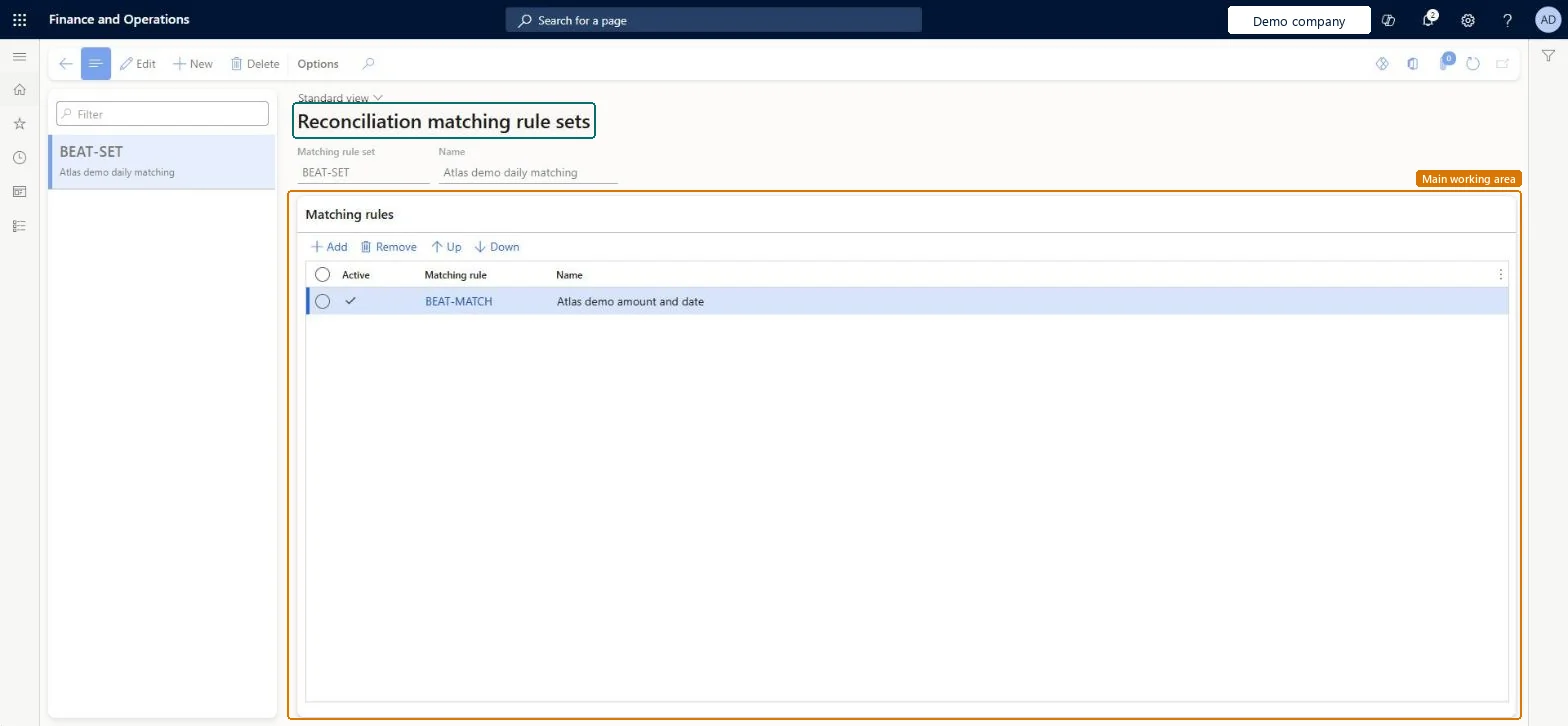Add a matching rule
Screen dimensions: 1568x726
click(x=329, y=247)
